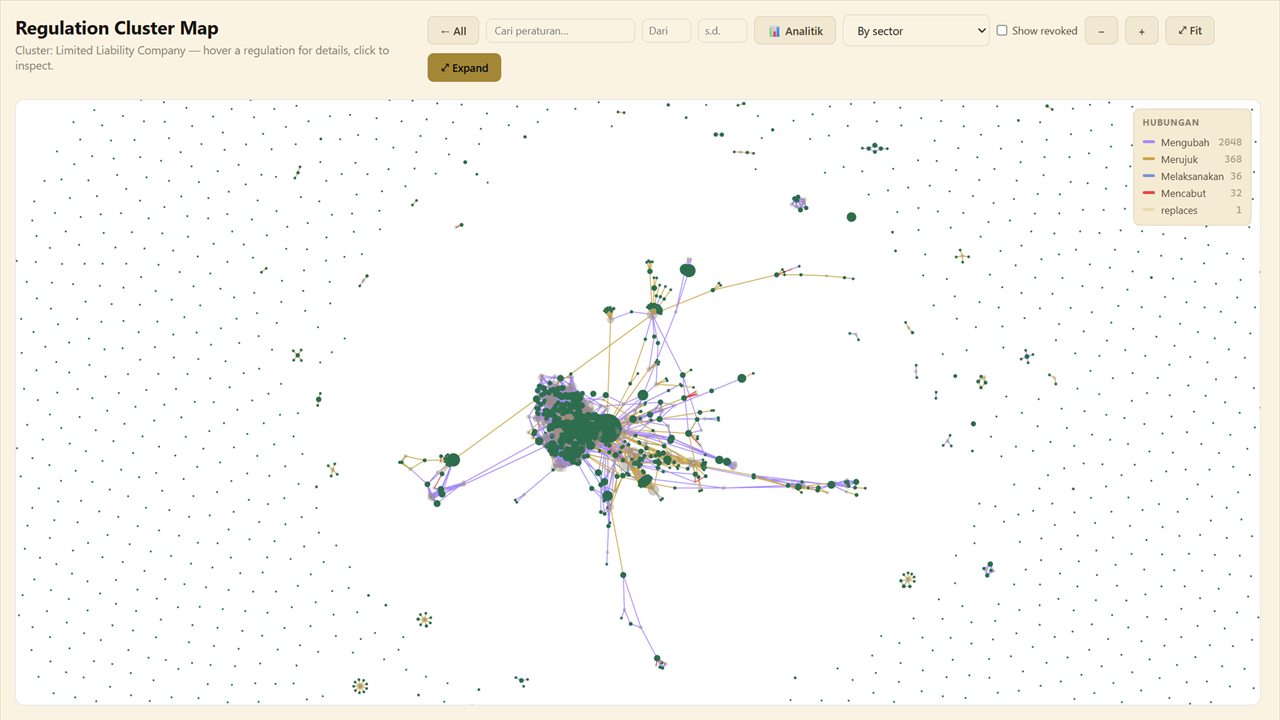Click the Regulation Cluster Map title
The height and width of the screenshot is (720, 1280).
point(117,28)
